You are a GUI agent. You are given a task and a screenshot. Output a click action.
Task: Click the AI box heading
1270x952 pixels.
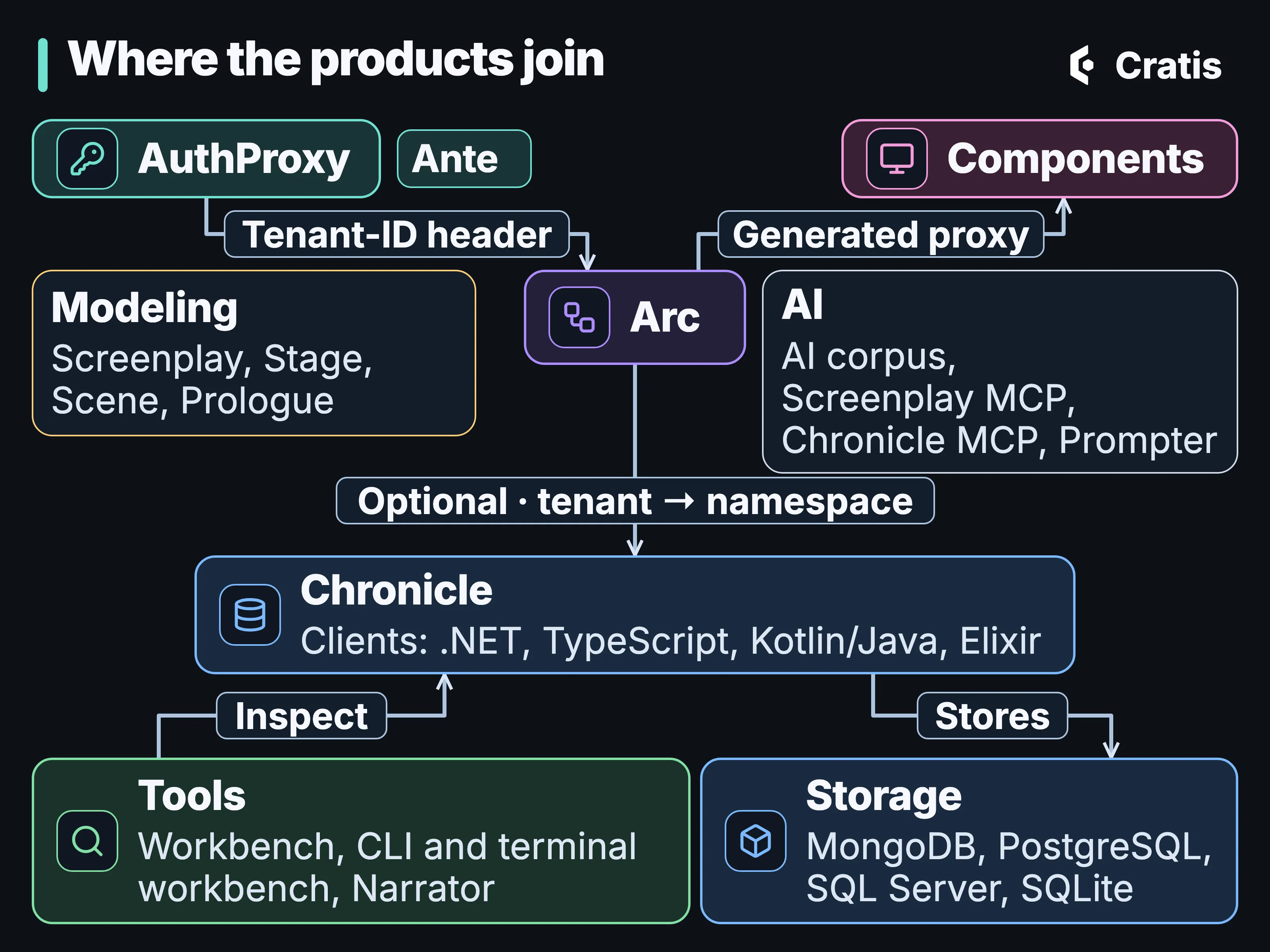tap(802, 304)
